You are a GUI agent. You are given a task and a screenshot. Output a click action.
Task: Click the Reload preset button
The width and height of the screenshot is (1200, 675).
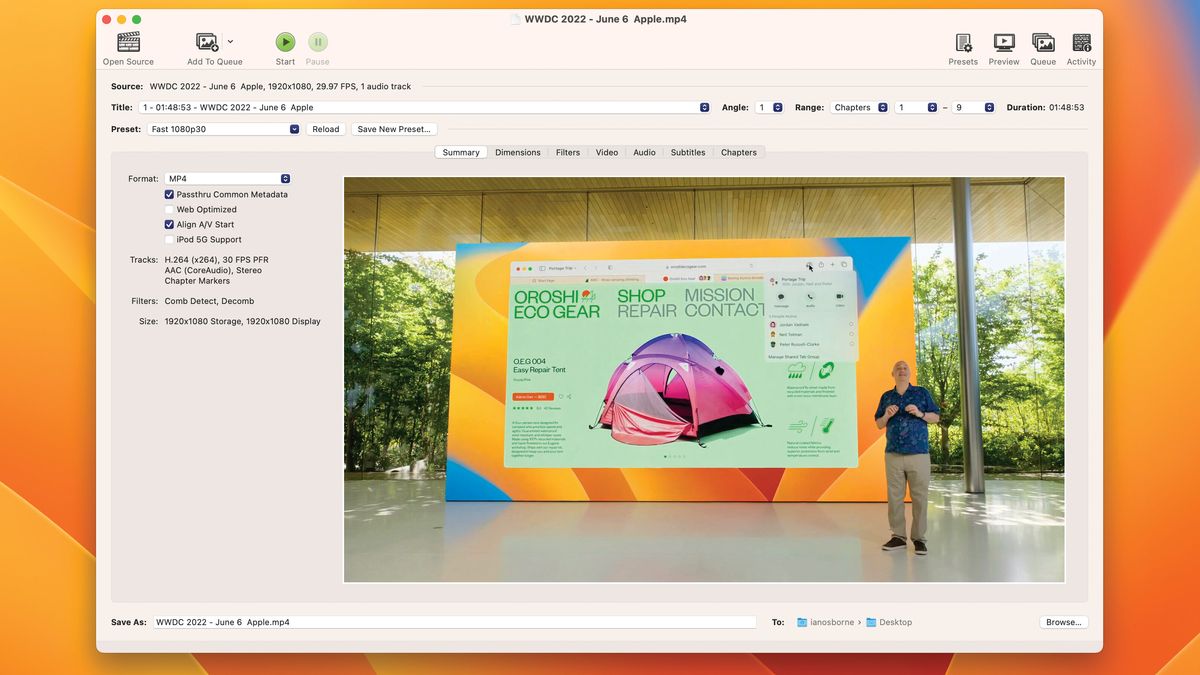point(325,128)
